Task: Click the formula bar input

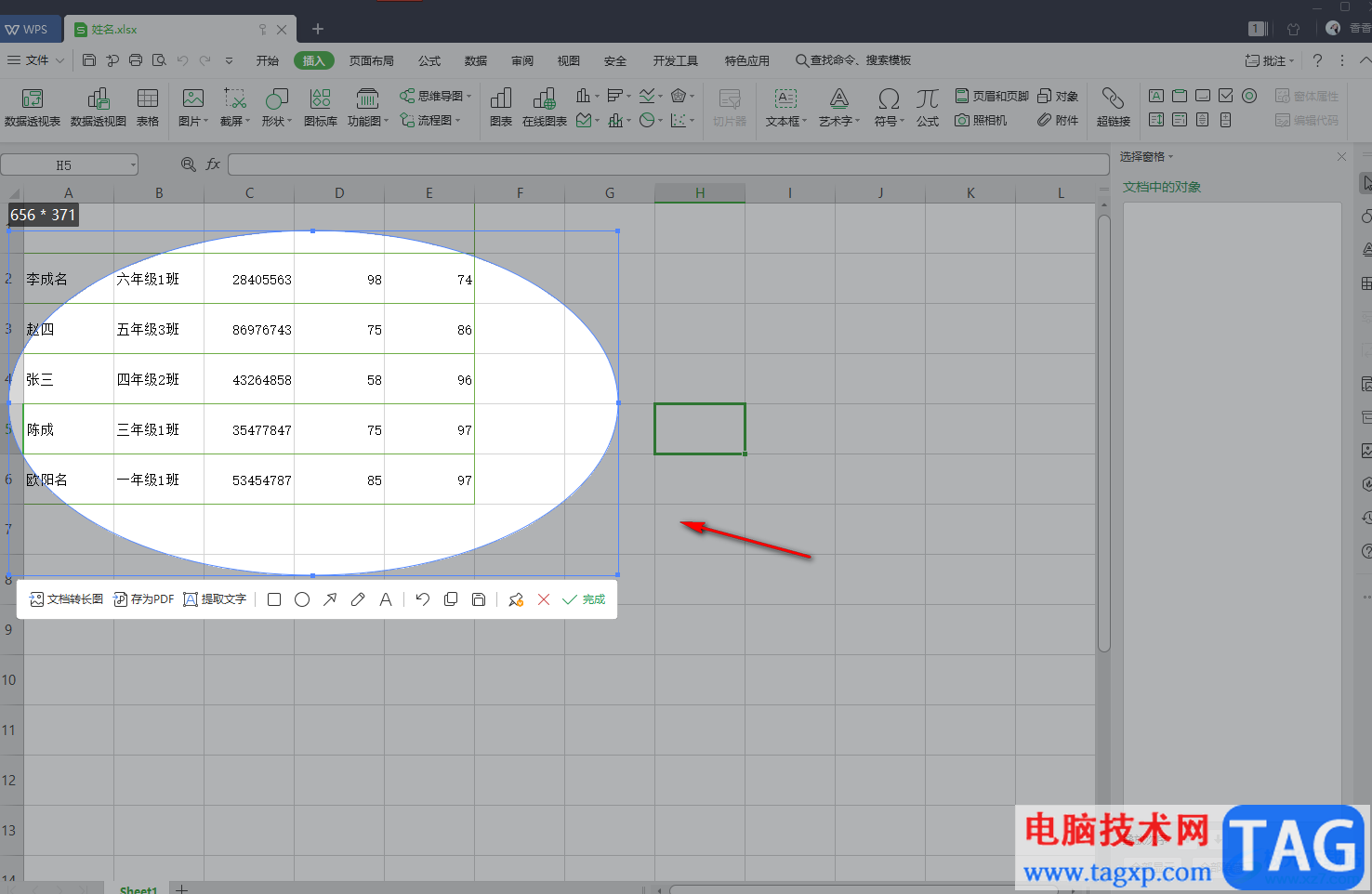Action: point(668,164)
